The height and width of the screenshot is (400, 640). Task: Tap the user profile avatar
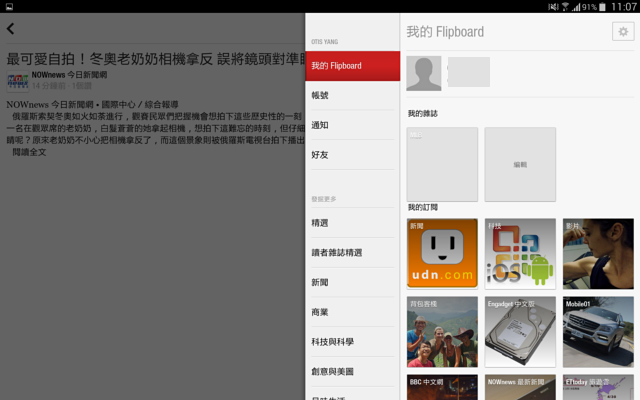pyautogui.click(x=424, y=73)
